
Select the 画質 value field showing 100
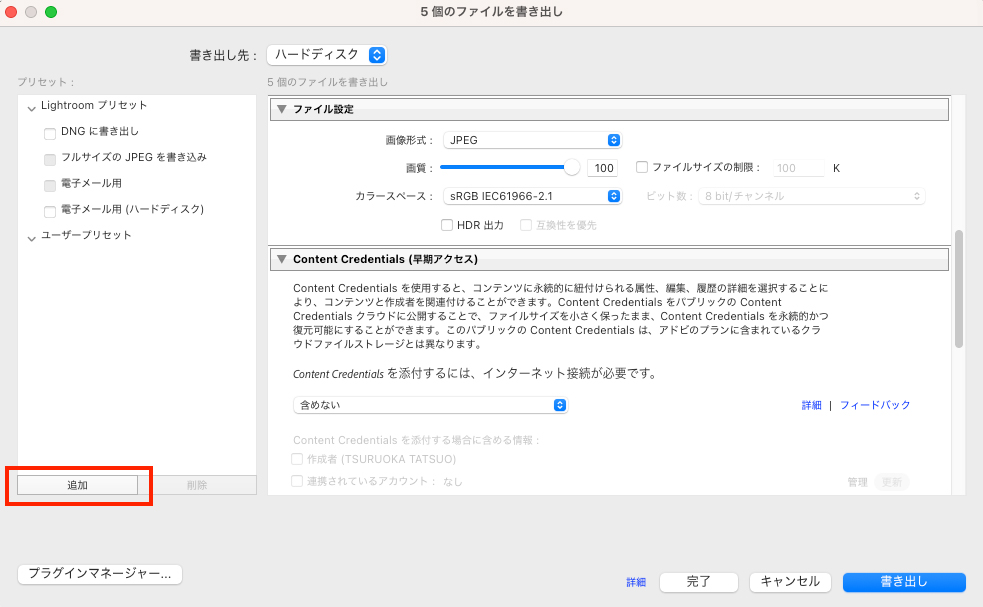602,167
